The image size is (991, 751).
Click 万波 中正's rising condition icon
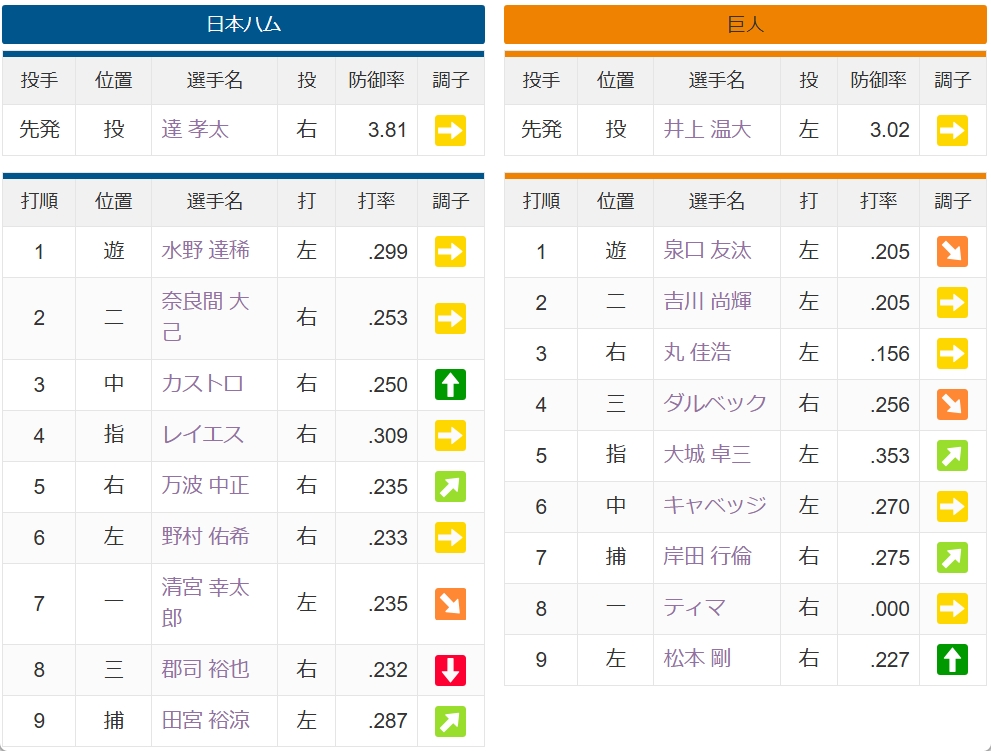click(x=450, y=487)
